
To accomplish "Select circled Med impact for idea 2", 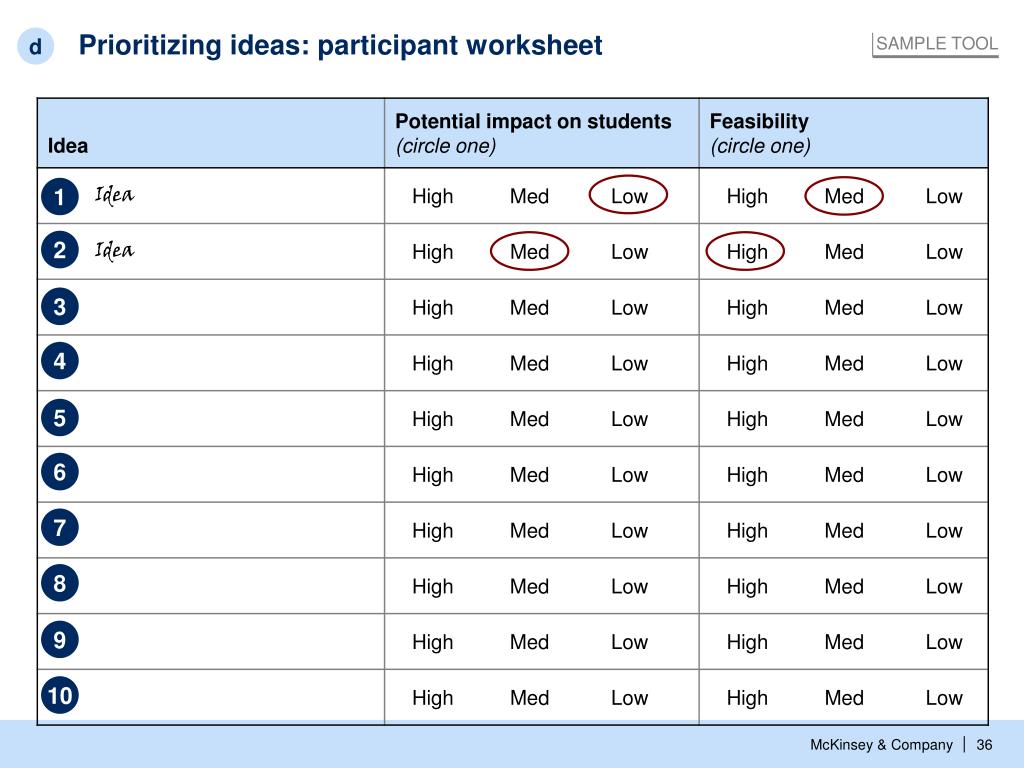I will pyautogui.click(x=530, y=251).
